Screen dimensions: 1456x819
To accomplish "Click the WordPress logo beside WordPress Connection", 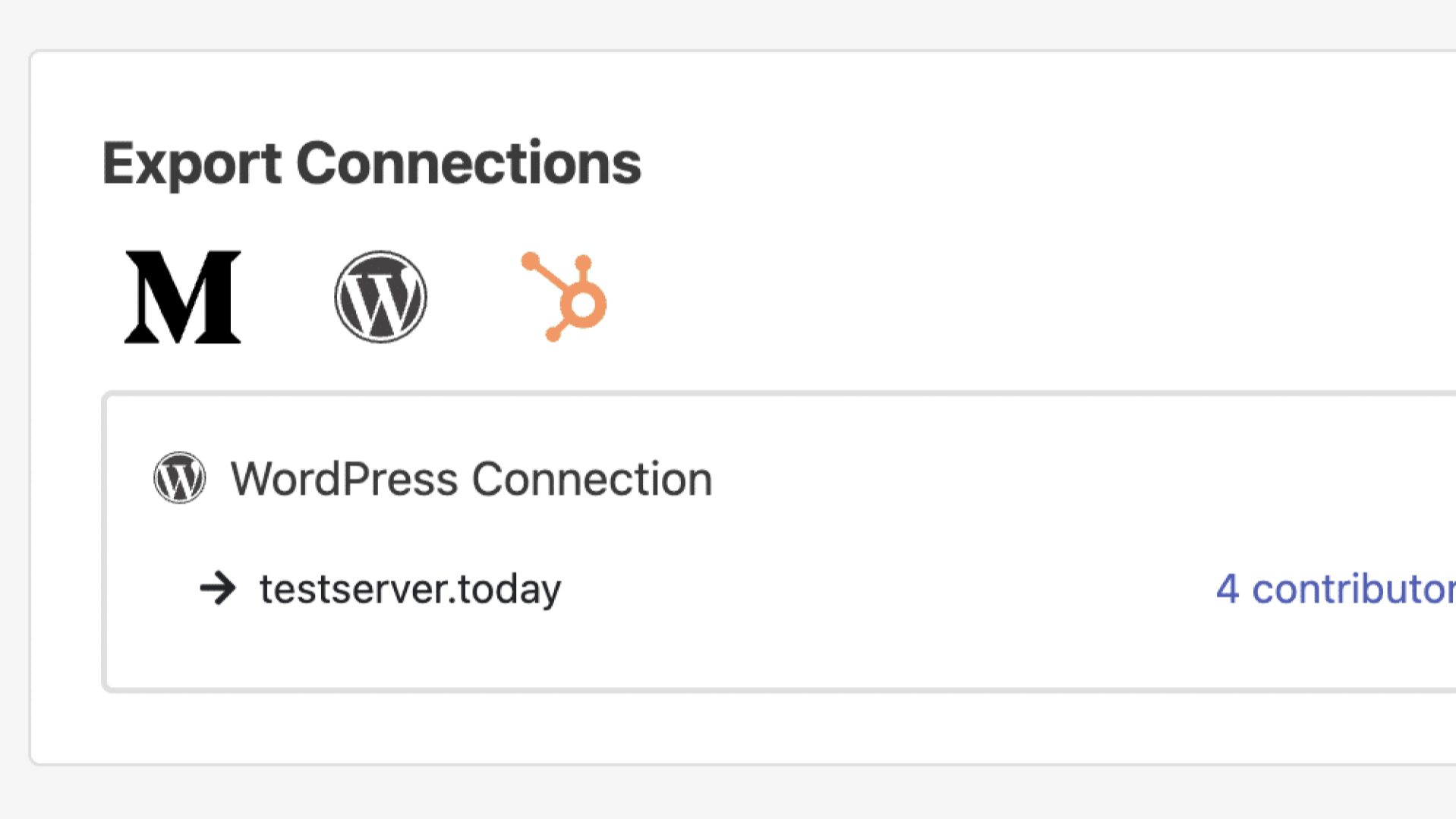I will click(179, 478).
